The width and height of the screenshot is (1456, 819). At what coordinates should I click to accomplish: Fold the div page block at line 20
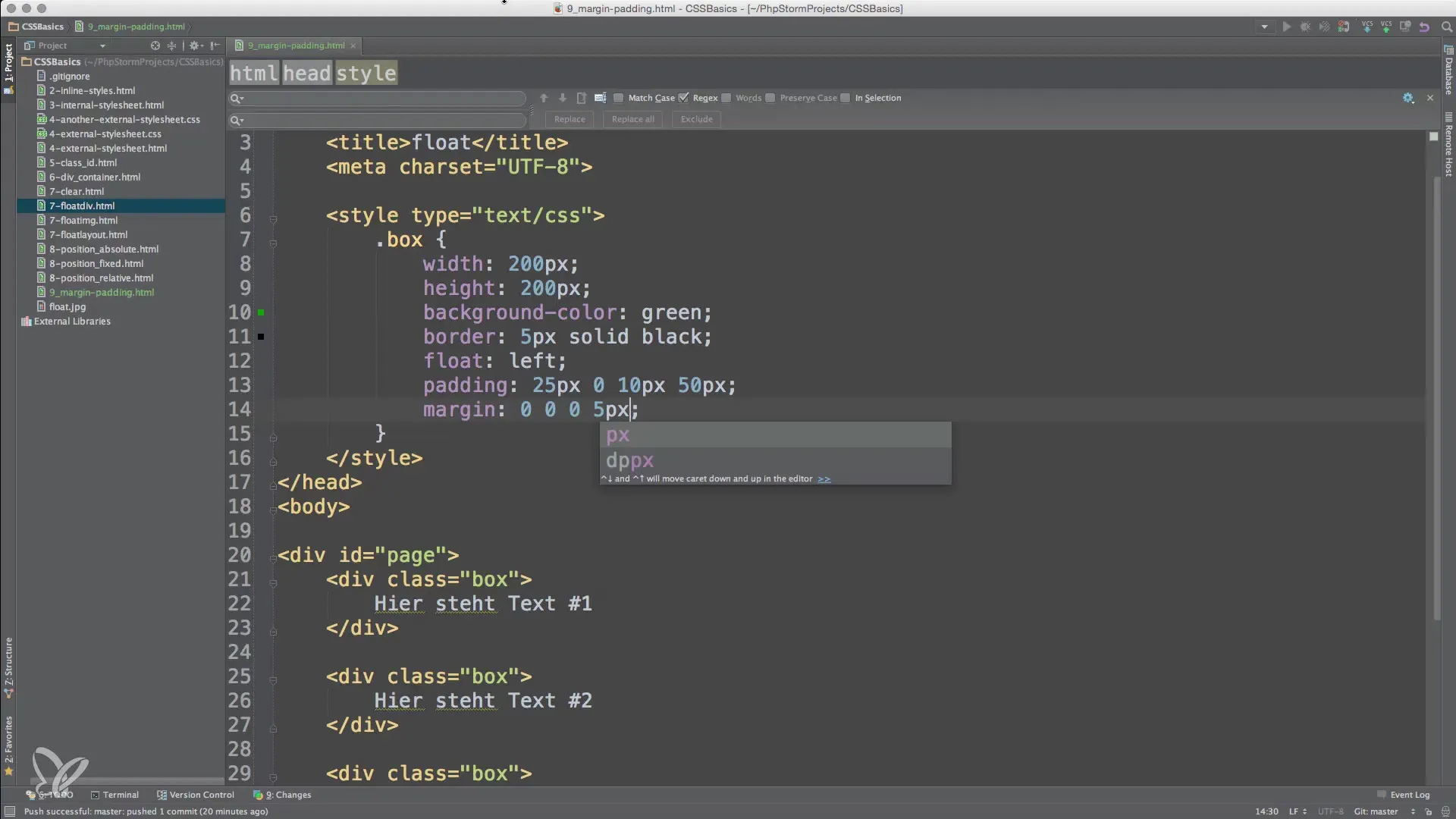(273, 559)
